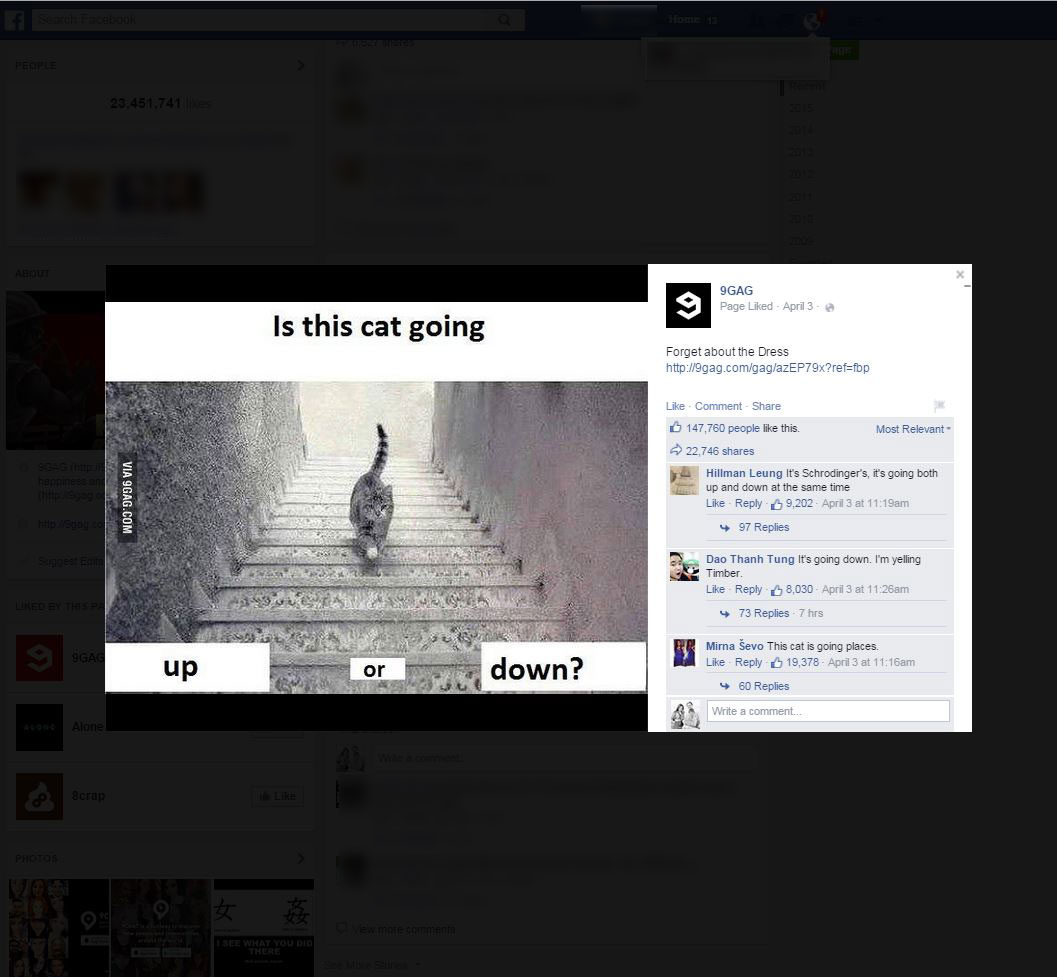Screen dimensions: 1057x977
Task: Select the 9GAG icon under Liked By
Action: coord(38,657)
